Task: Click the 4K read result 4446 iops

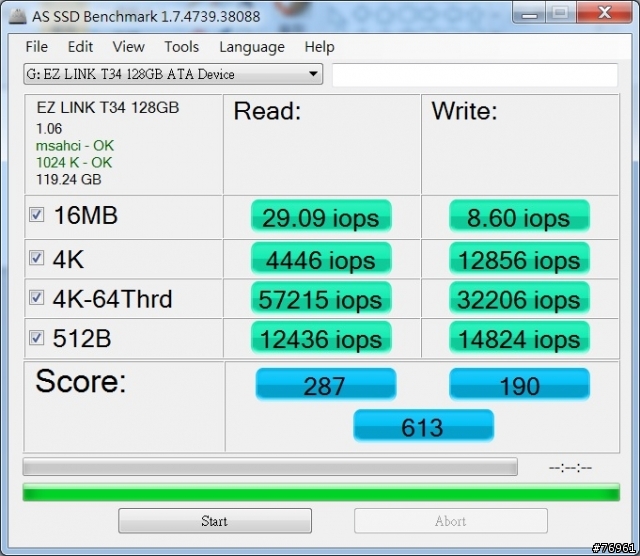Action: [x=321, y=259]
